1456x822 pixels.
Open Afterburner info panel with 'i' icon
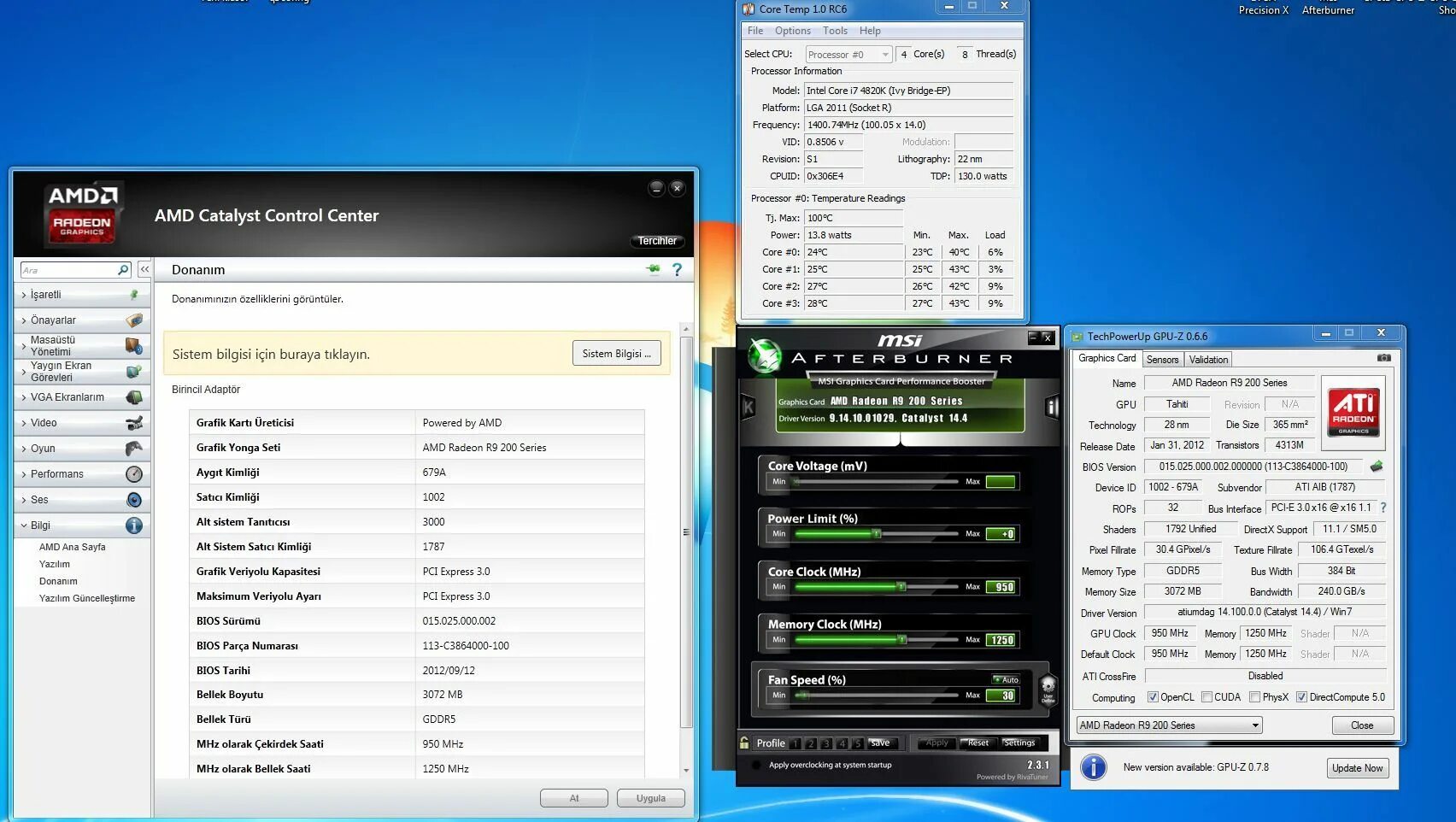coord(1053,408)
